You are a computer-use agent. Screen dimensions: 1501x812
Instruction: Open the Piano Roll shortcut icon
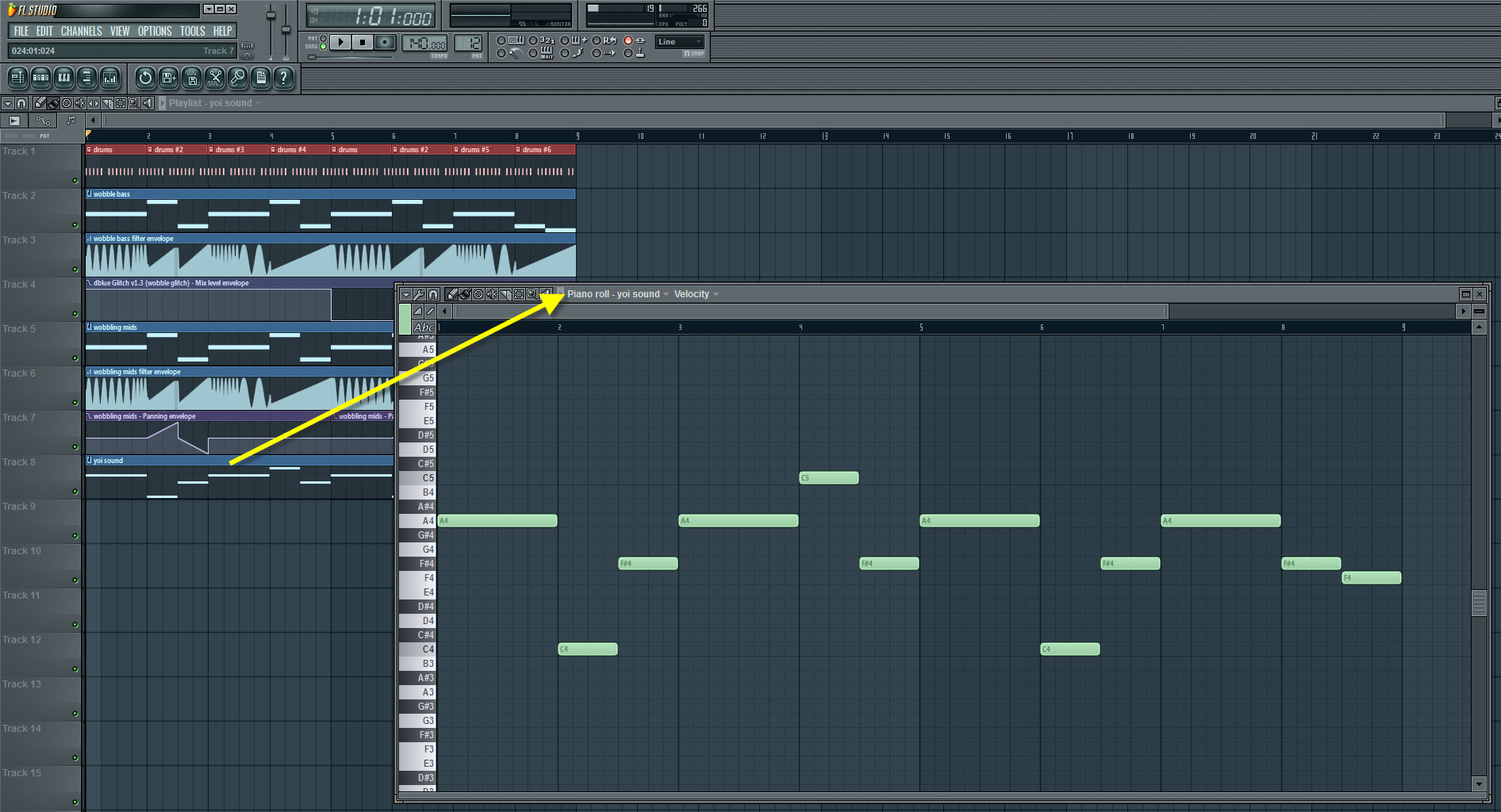63,78
